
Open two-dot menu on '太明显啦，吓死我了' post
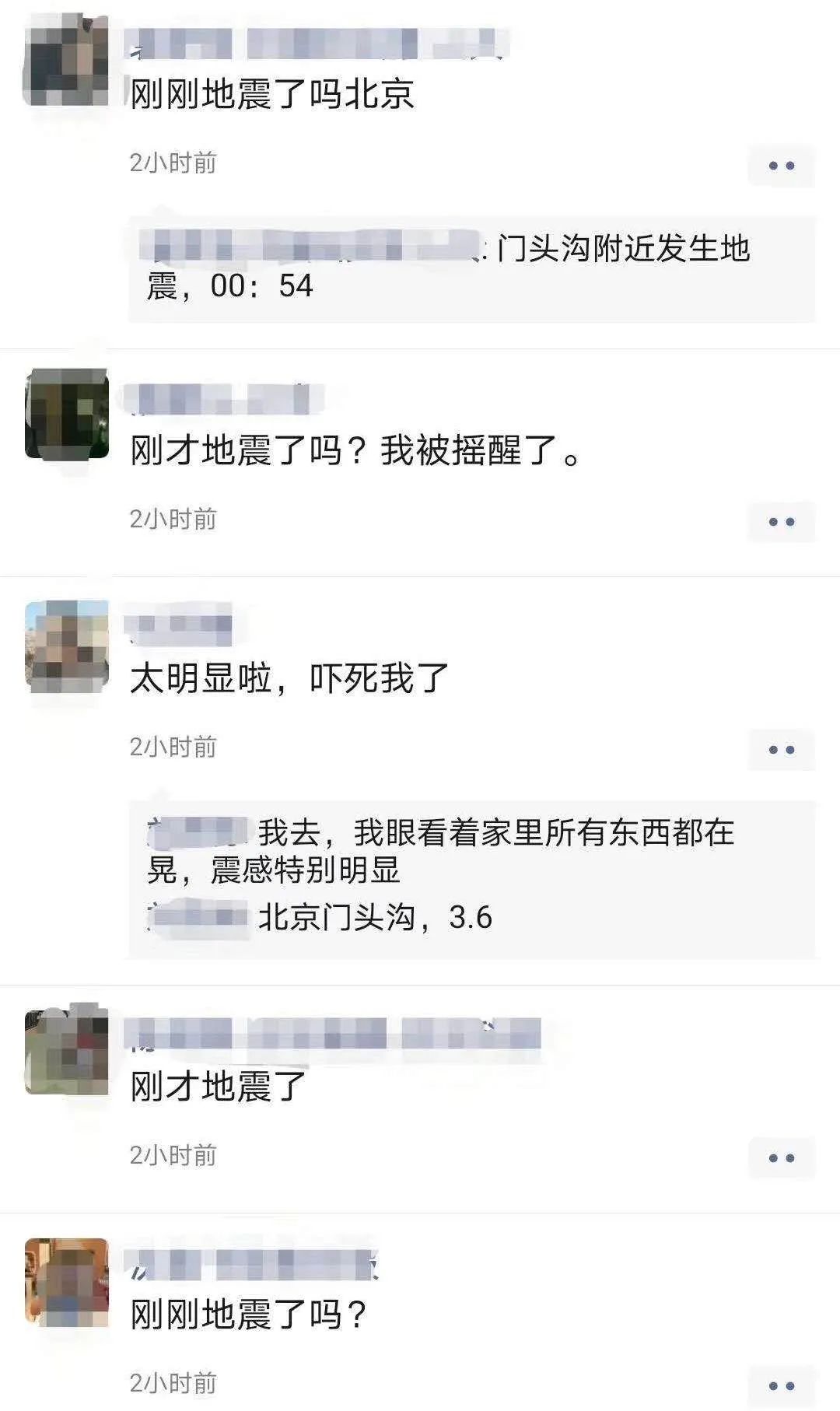click(x=781, y=750)
